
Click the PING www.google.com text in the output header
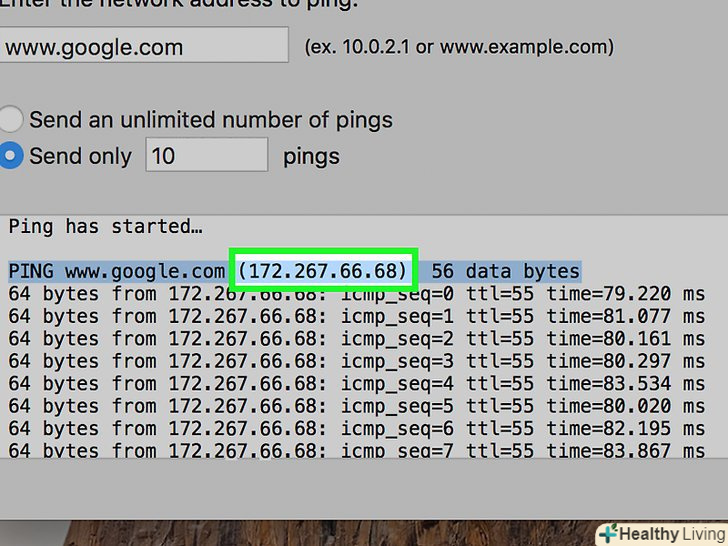[x=116, y=271]
